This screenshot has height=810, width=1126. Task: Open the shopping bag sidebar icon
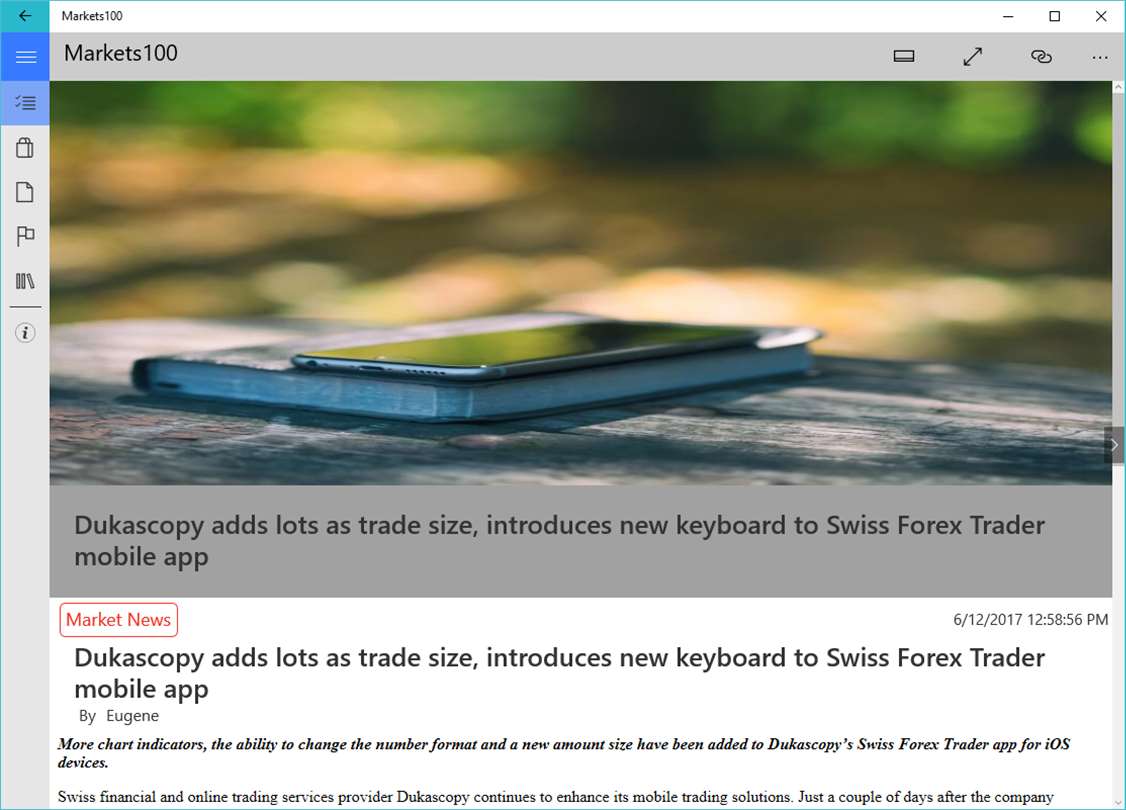[25, 148]
